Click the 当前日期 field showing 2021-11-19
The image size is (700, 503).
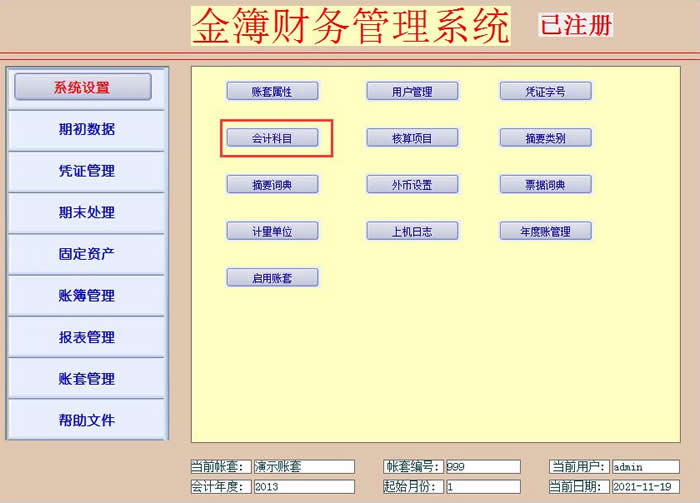(646, 486)
